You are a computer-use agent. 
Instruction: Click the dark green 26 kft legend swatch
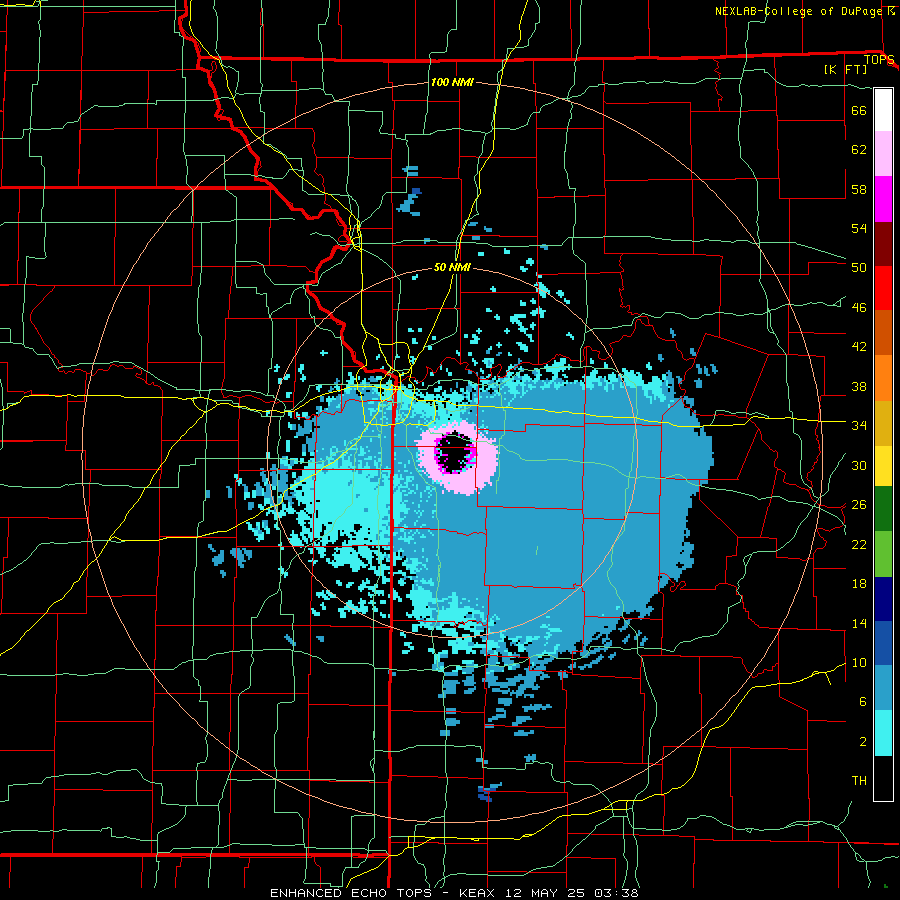(883, 509)
